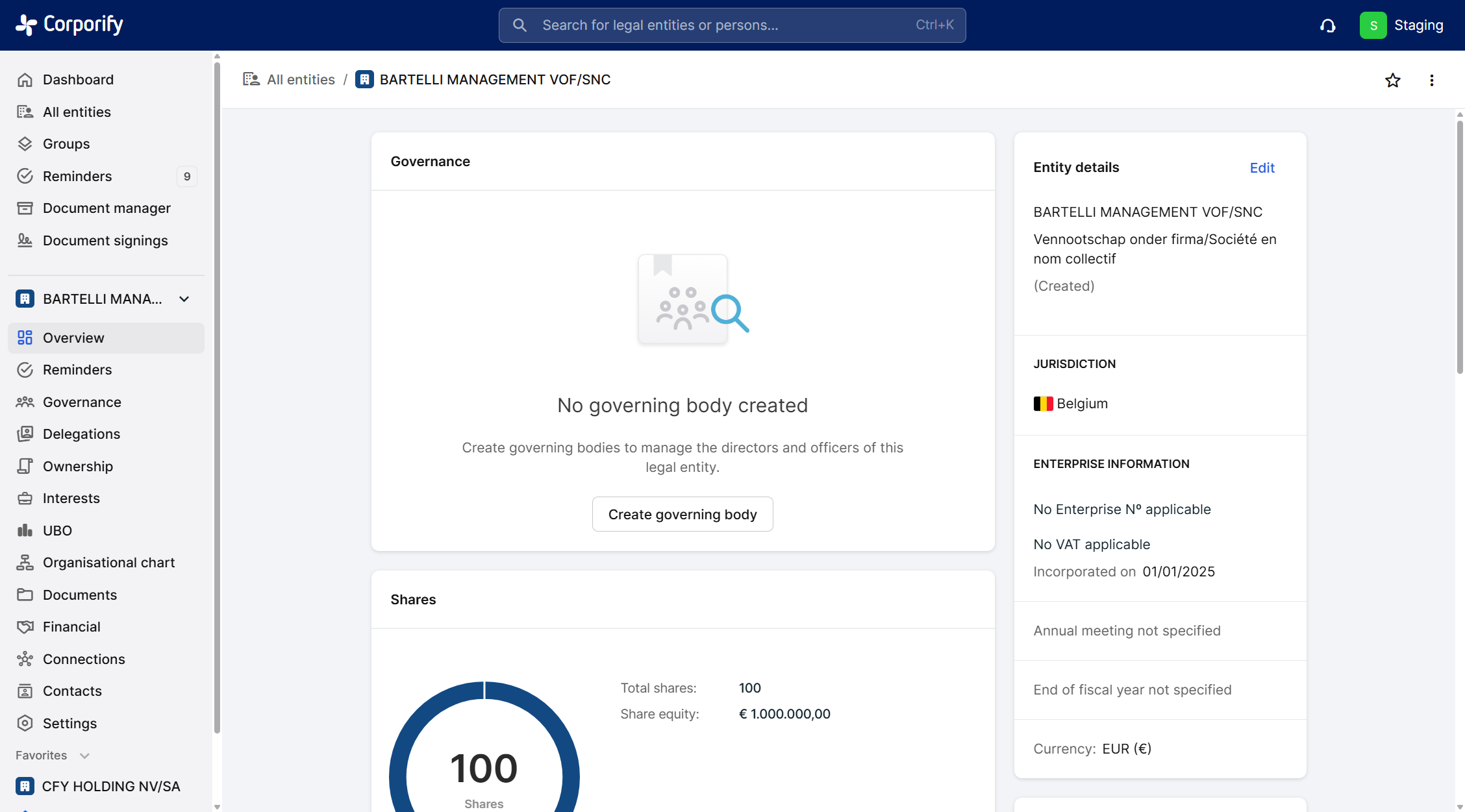
Task: Open the Organisational chart page
Action: (108, 563)
